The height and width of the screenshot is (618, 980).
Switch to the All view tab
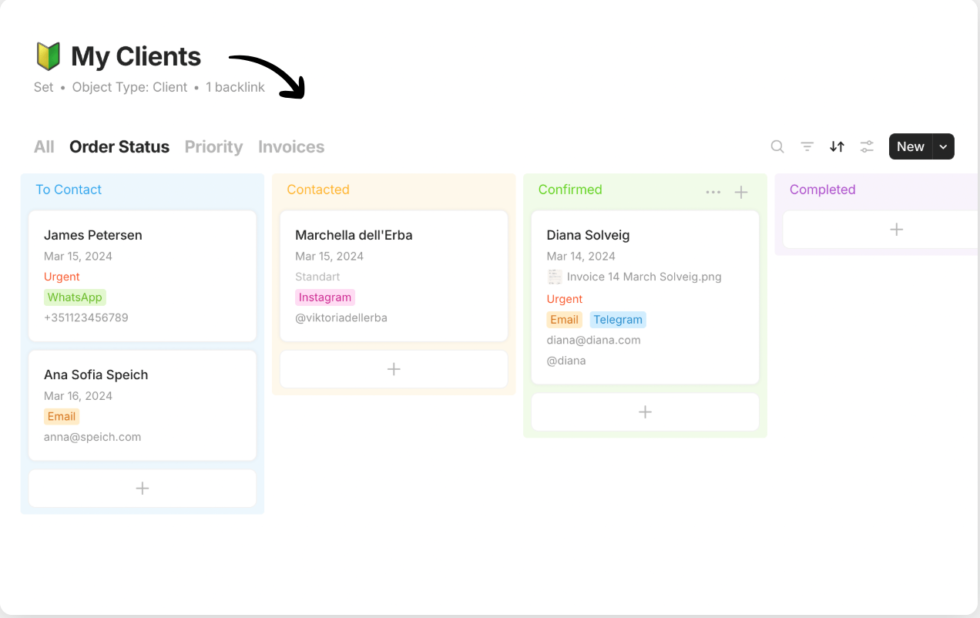[x=43, y=146]
